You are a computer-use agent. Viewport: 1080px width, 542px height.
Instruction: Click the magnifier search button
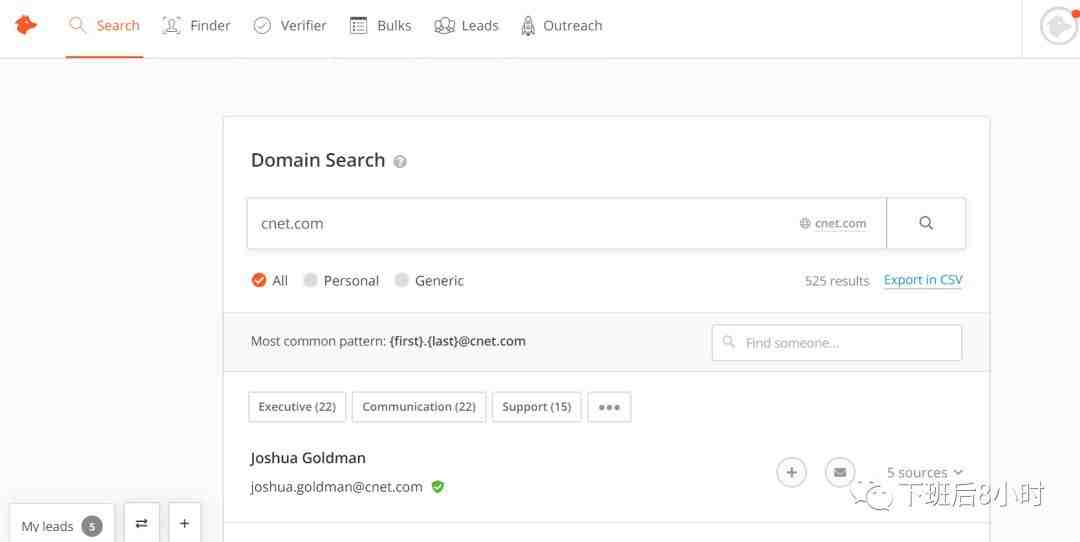click(926, 223)
